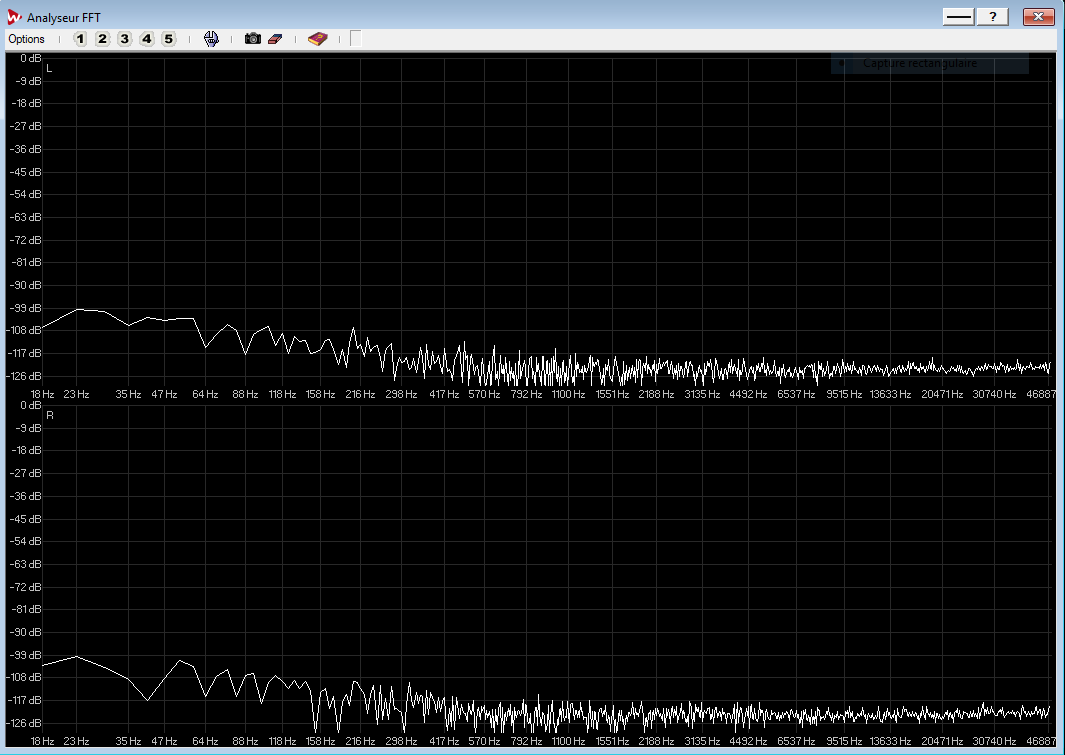Select preset number 2
Screen dimensions: 1065x755
click(103, 39)
